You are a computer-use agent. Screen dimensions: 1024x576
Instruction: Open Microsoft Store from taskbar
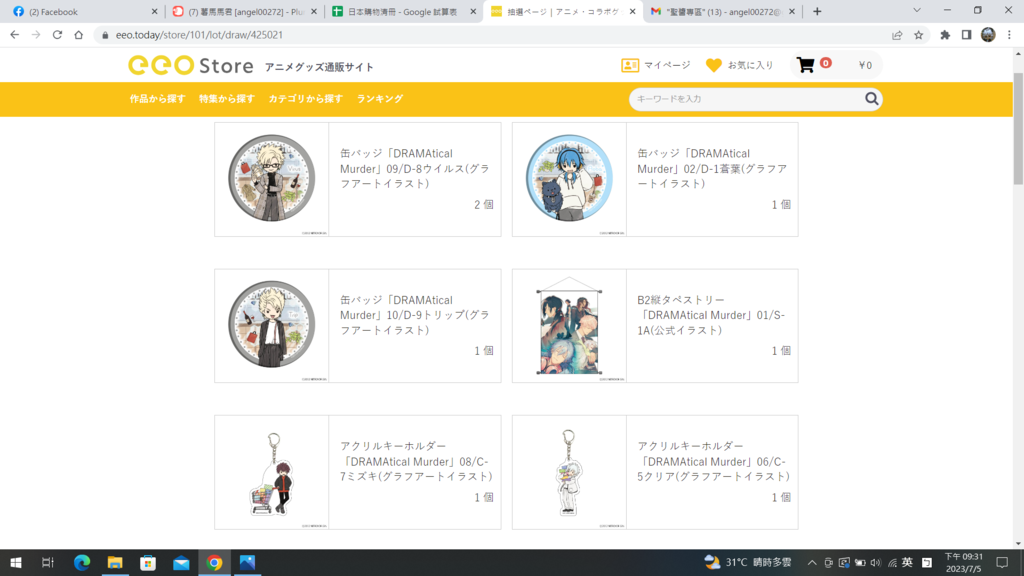(x=148, y=562)
